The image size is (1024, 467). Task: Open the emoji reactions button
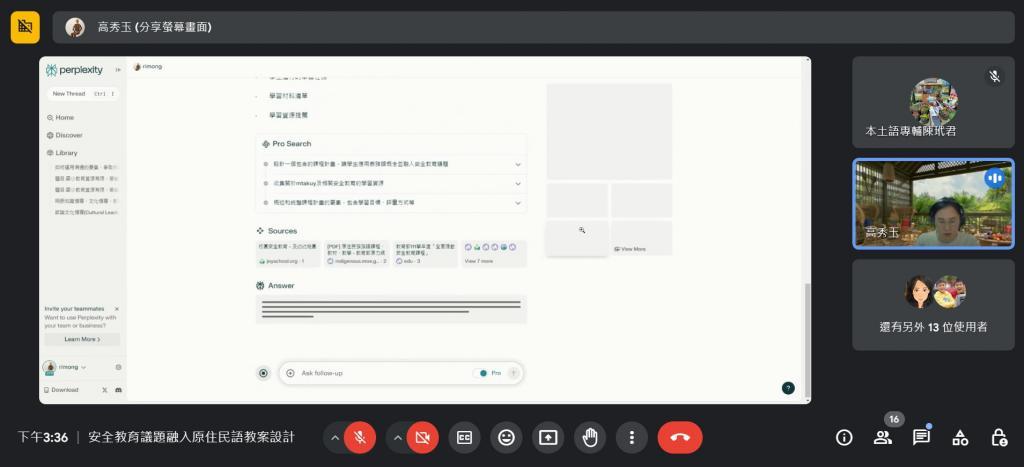pos(506,437)
